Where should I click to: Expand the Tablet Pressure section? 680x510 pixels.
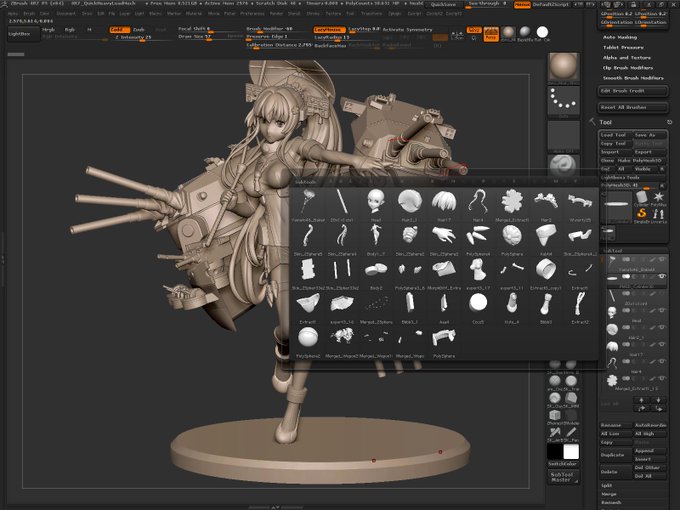[623, 47]
